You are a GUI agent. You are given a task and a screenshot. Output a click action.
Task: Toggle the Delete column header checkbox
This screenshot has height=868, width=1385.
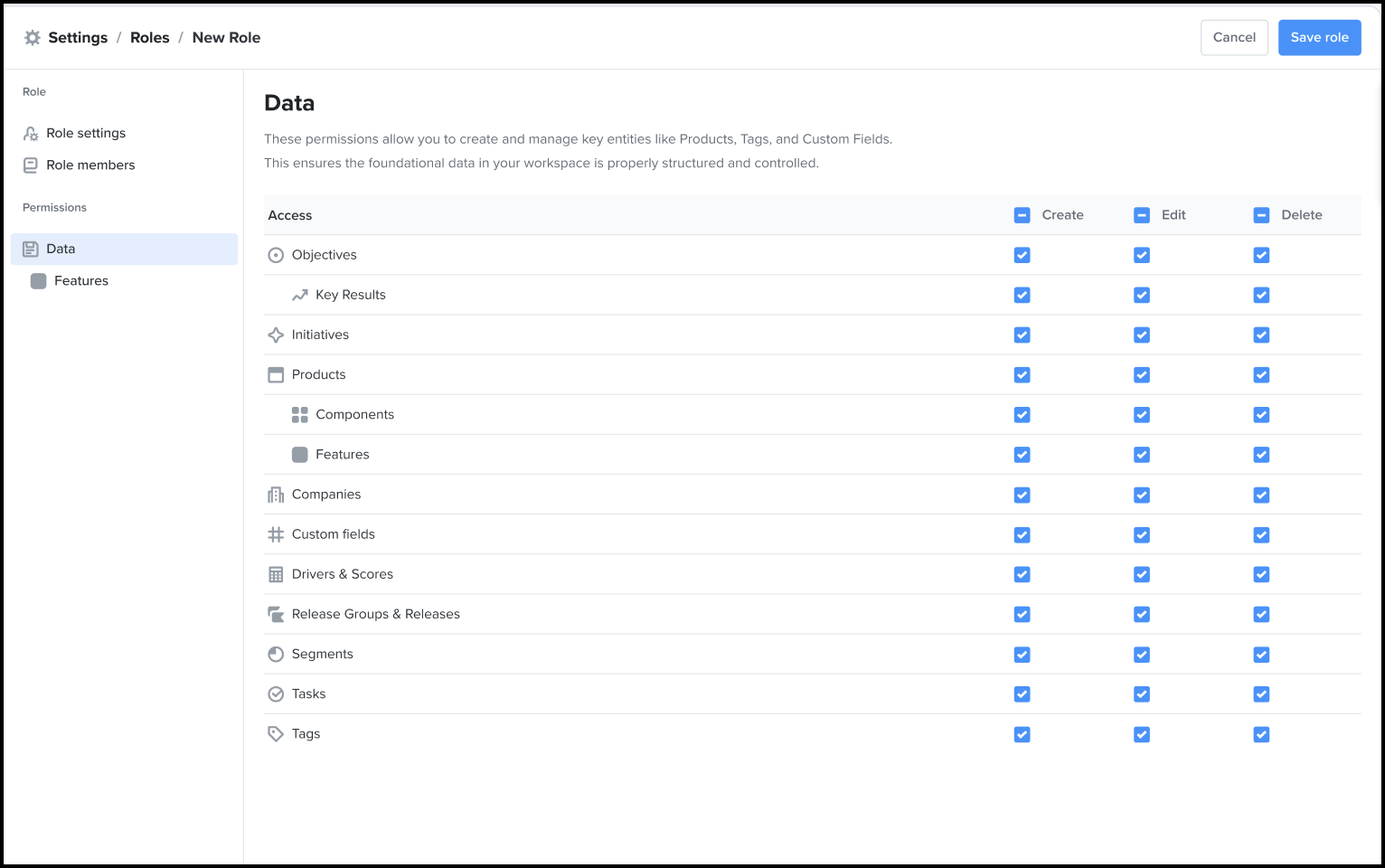[1261, 215]
